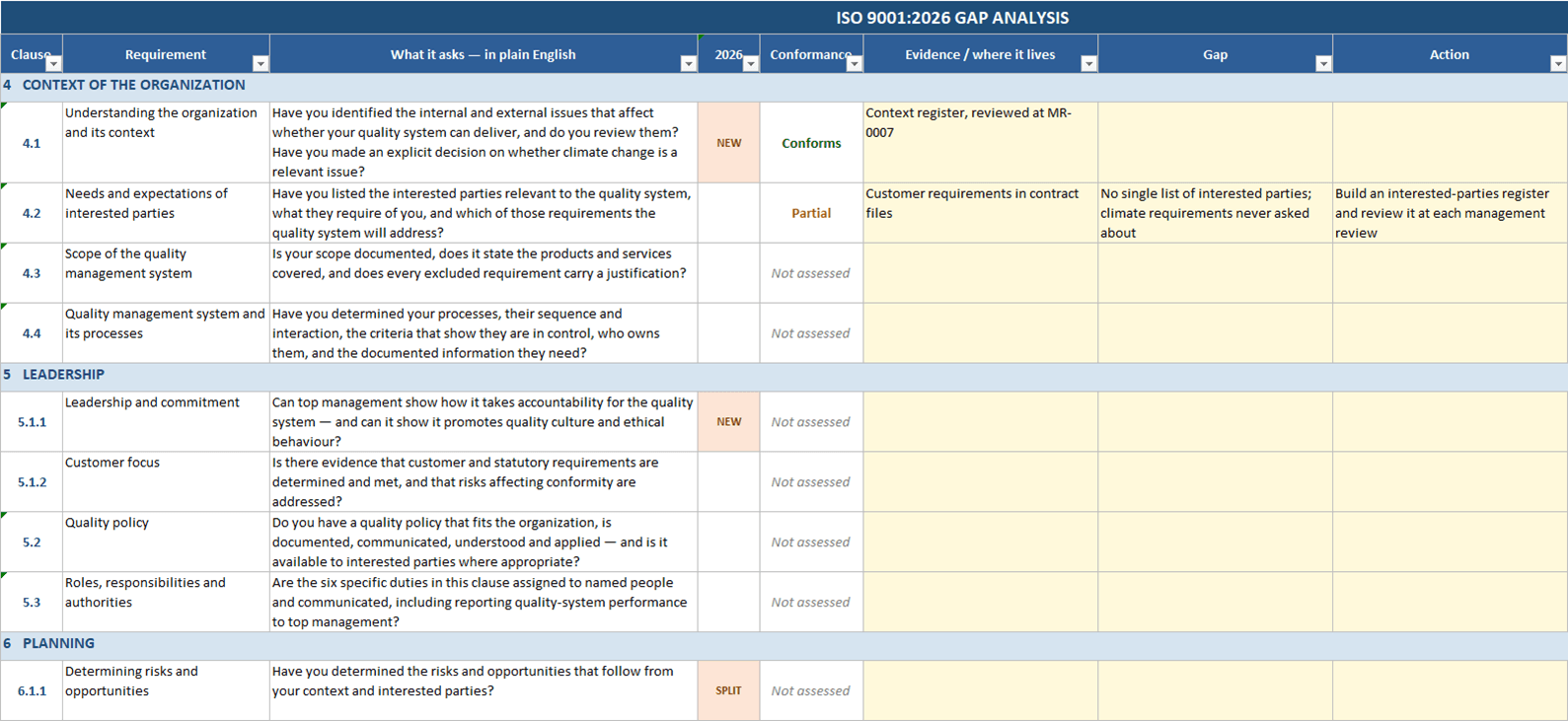Select the 'Quality policy' requirement cell
The width and height of the screenshot is (1568, 721).
[x=166, y=542]
